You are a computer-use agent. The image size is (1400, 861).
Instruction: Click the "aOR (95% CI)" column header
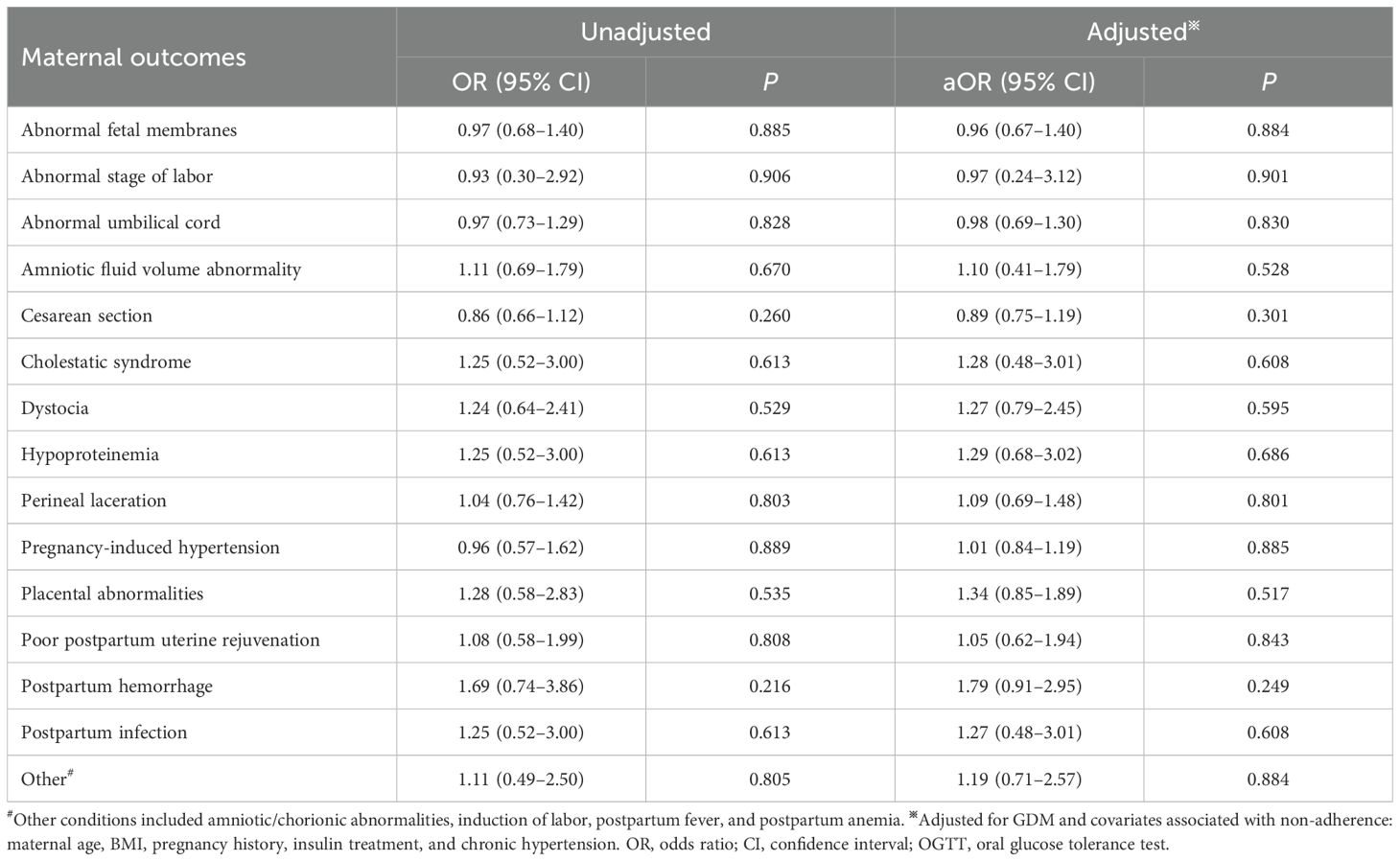[1018, 82]
